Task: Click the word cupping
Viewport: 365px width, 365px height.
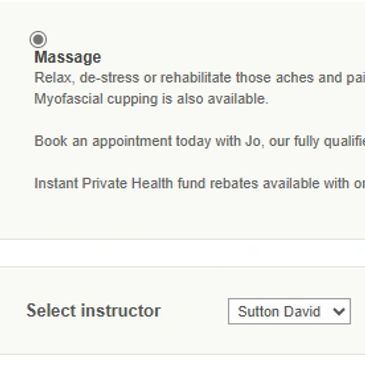Action: (132, 100)
